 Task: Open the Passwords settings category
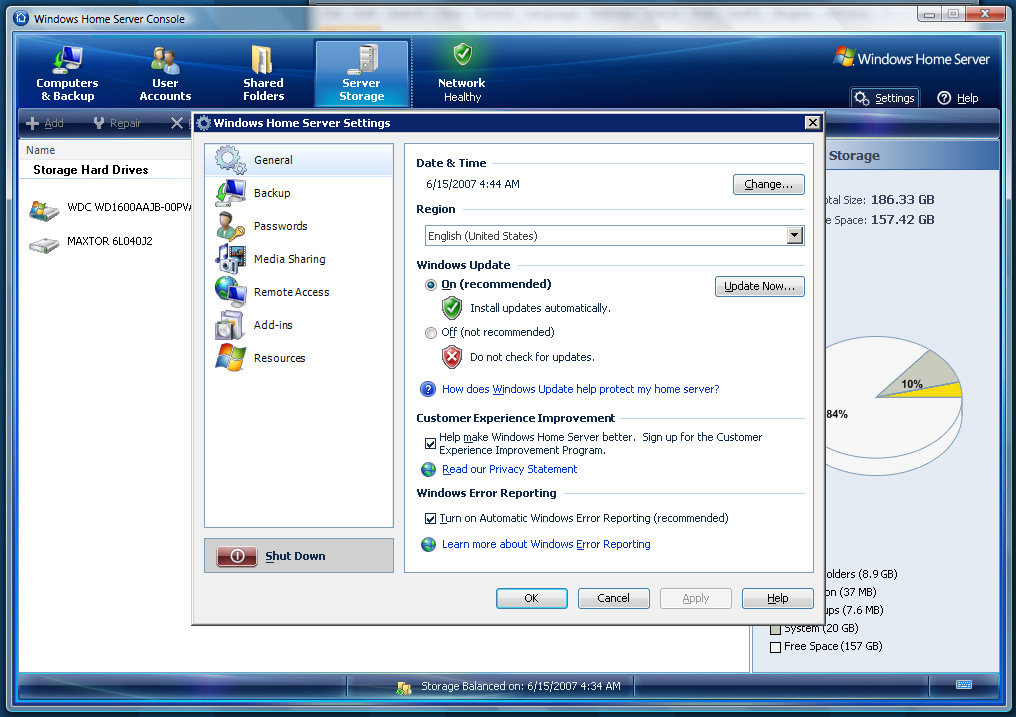pos(280,226)
